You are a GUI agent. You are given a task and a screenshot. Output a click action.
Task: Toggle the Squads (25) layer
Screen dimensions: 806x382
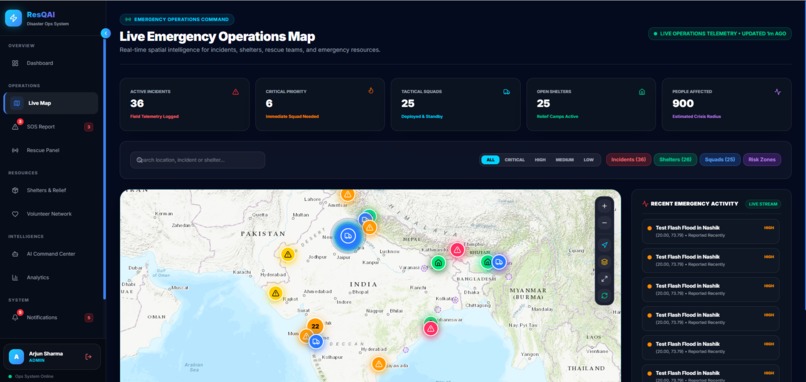tap(720, 159)
